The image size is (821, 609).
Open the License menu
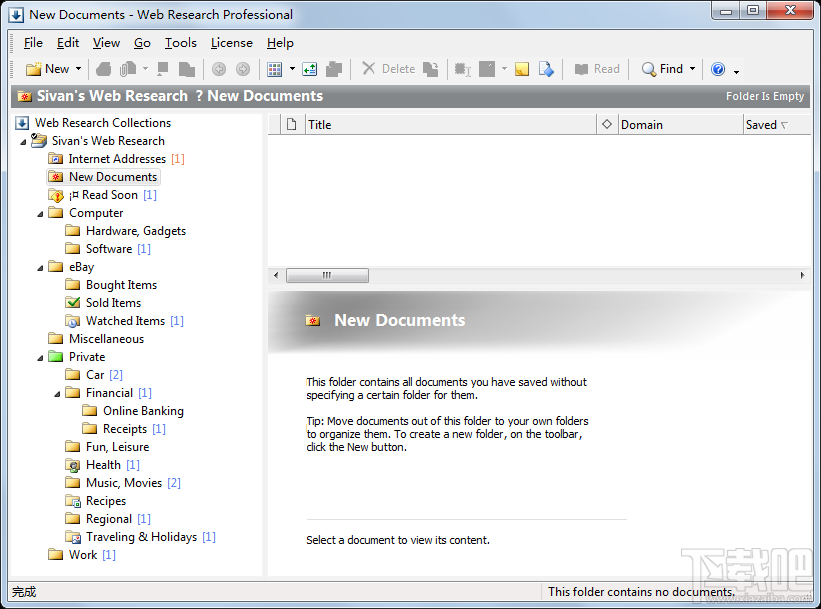(231, 43)
